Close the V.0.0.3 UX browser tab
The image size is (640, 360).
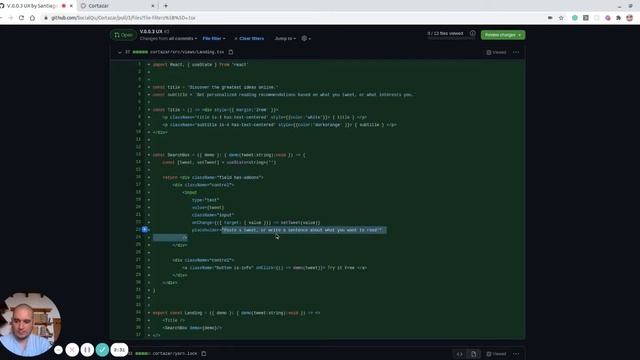click(x=71, y=6)
